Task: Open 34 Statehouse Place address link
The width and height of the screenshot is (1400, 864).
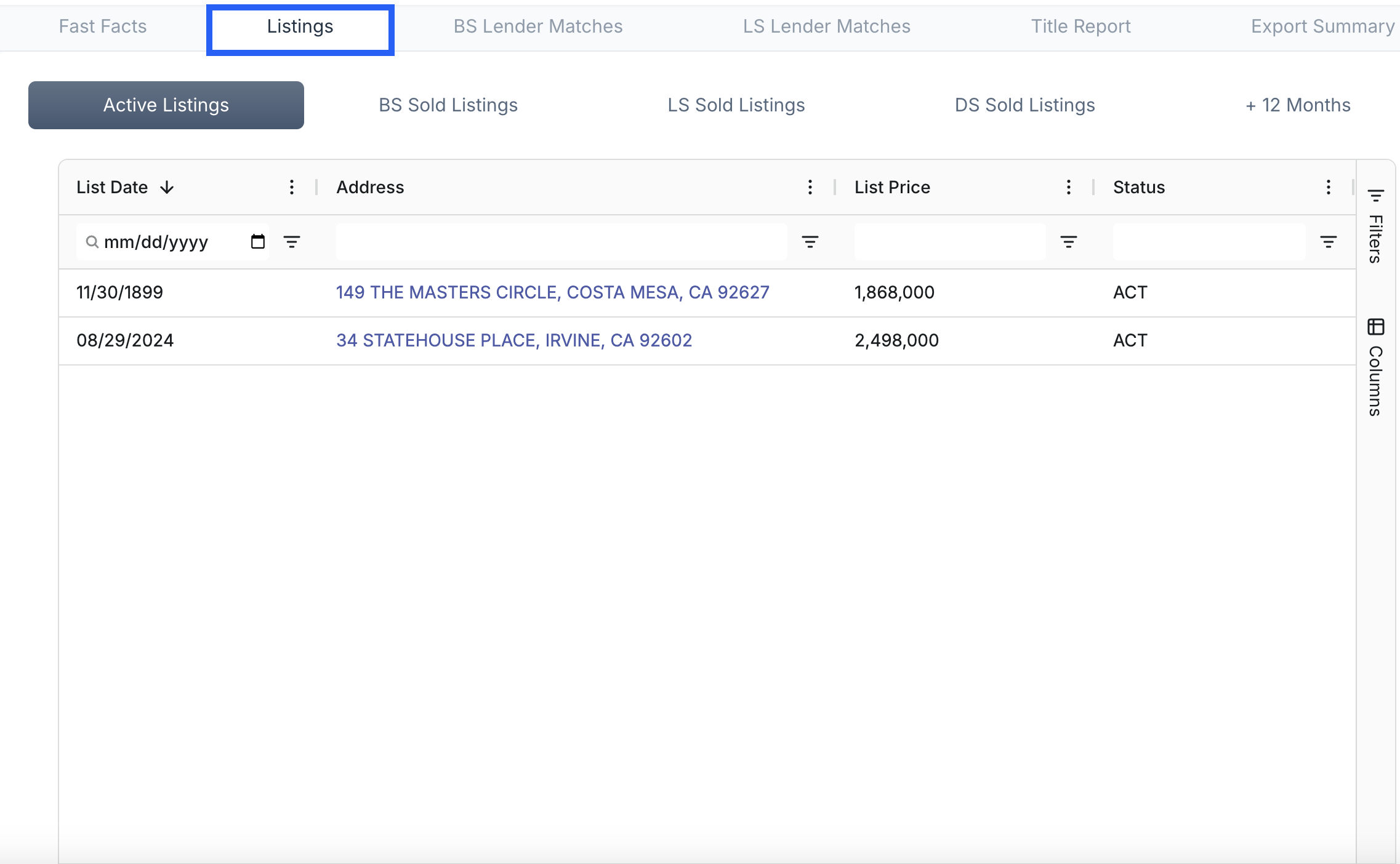Action: (x=514, y=340)
